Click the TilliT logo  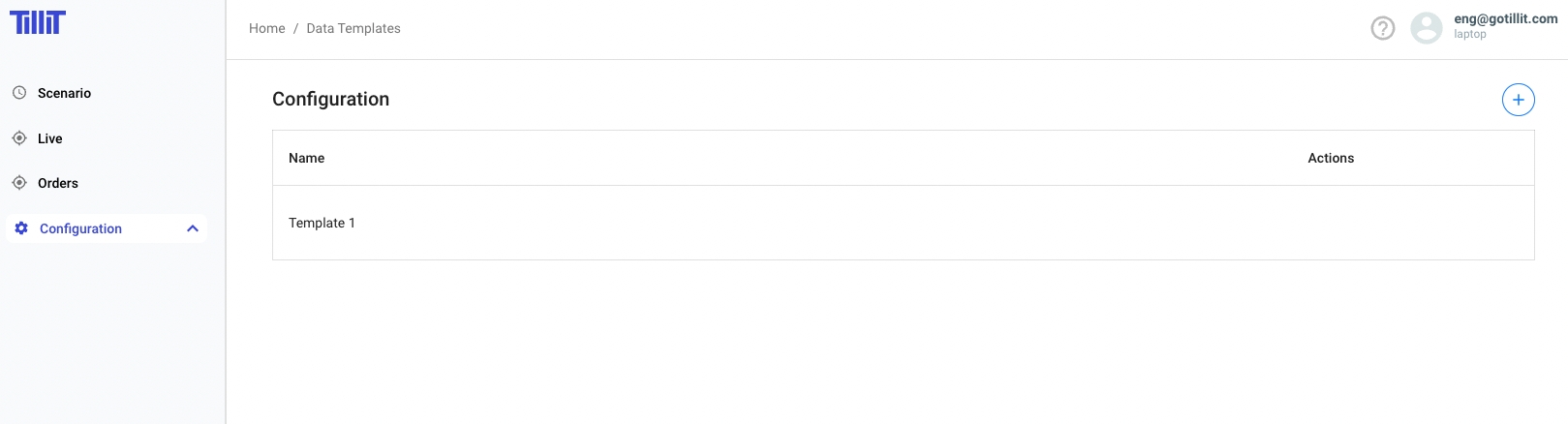pos(38,22)
